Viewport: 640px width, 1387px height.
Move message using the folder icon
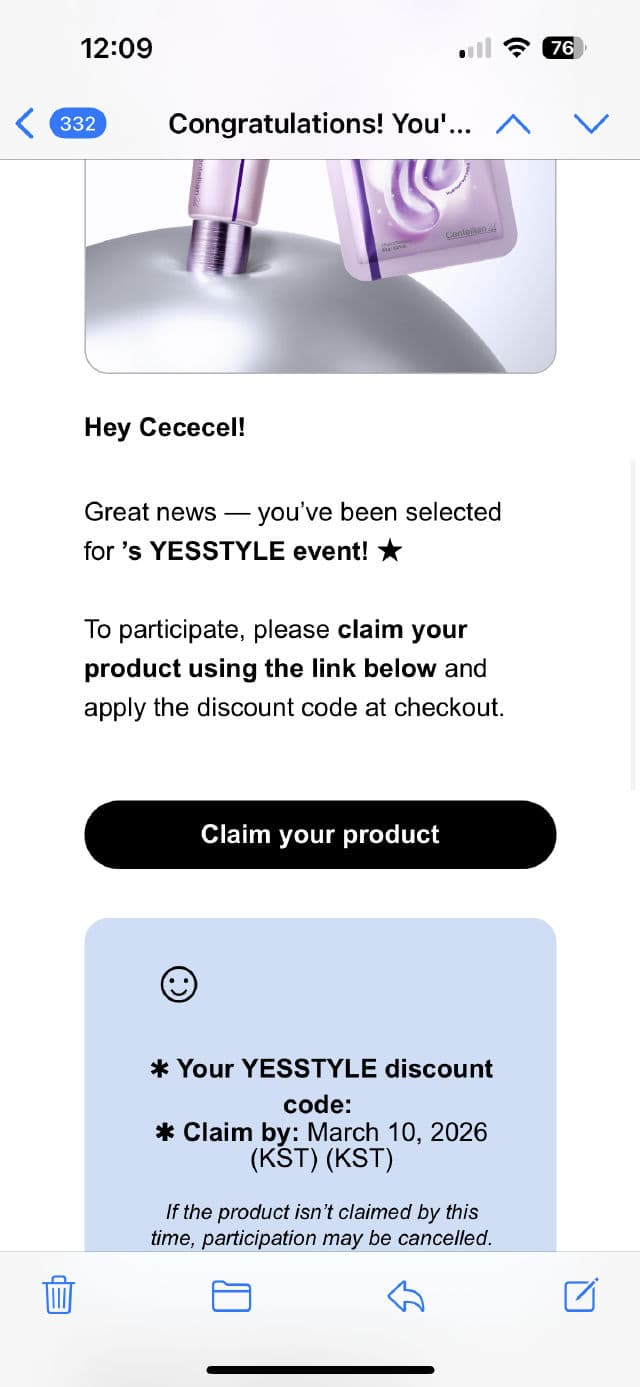click(231, 1296)
